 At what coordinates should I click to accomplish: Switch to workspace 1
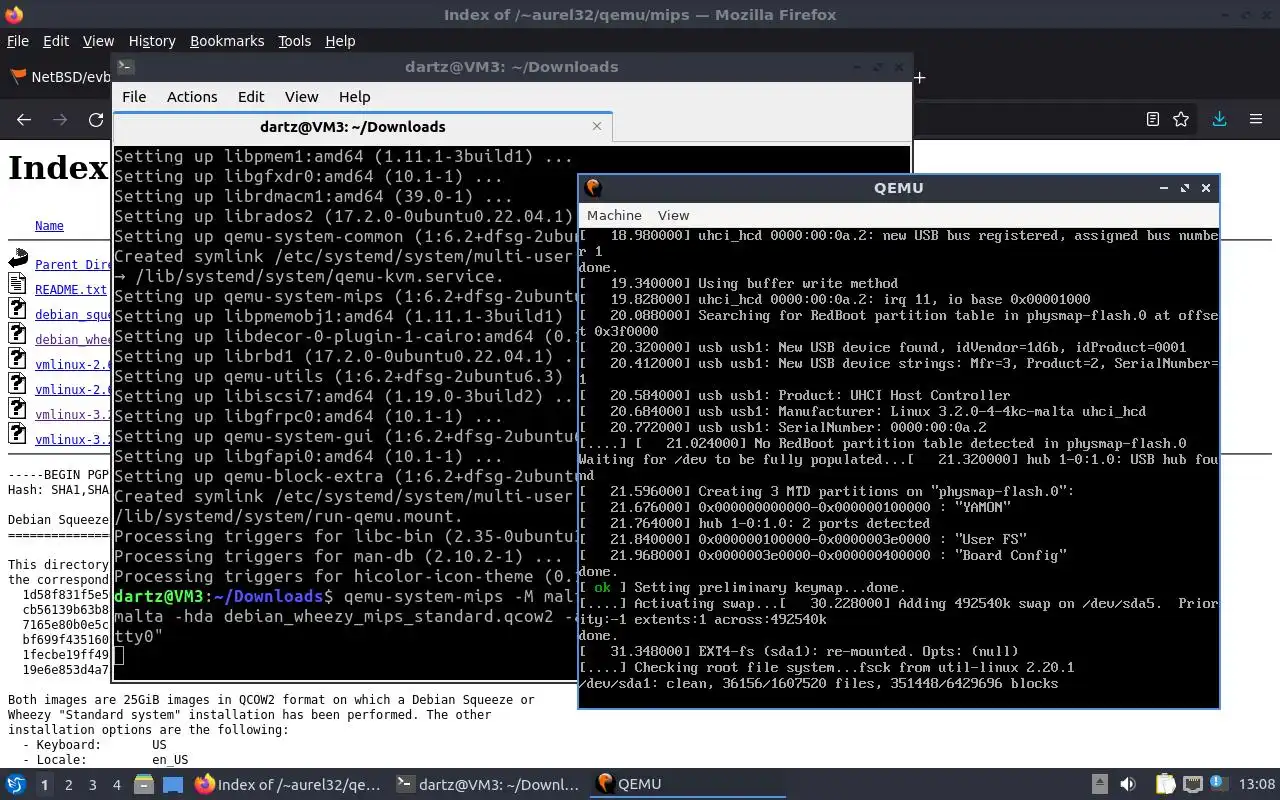[44, 785]
